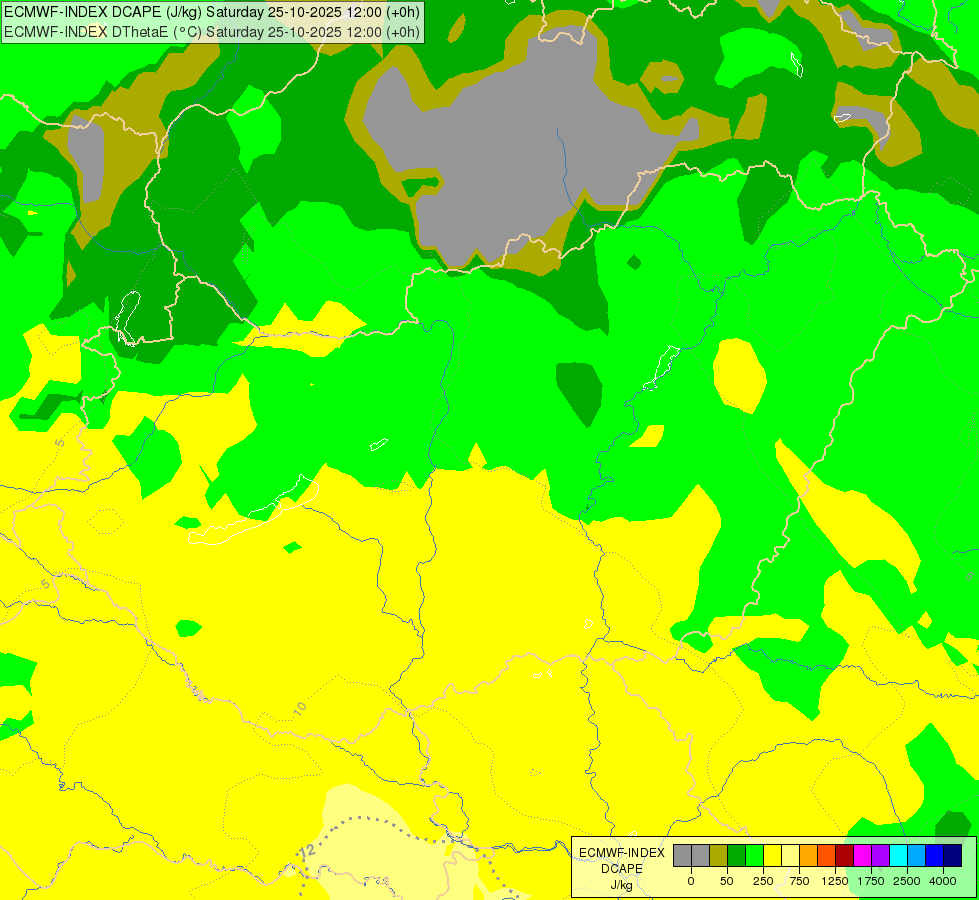Click the legend value 1250
Viewport: 979px width, 900px height.
(835, 881)
